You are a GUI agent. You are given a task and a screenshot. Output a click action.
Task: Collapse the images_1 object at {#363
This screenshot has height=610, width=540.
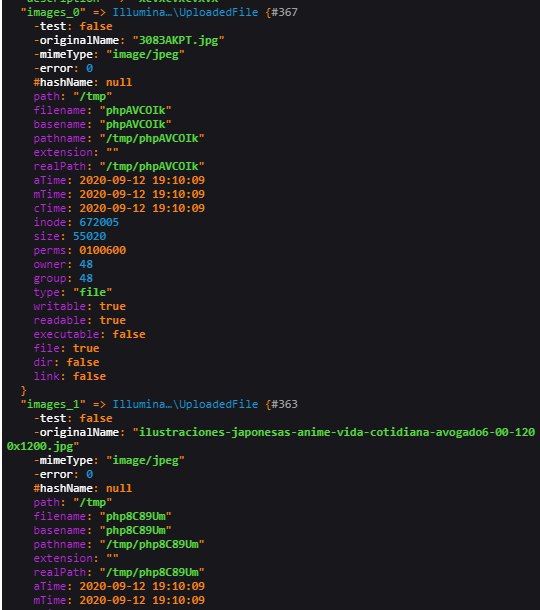[x=284, y=405]
